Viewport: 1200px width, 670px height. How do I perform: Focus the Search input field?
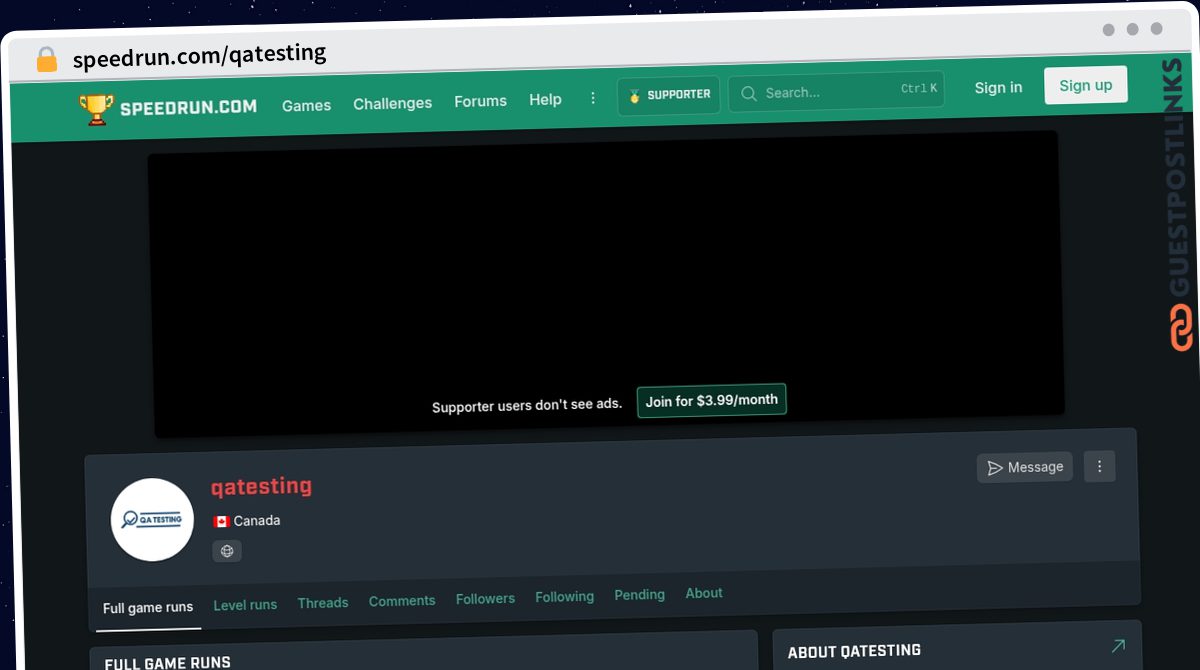coord(836,91)
